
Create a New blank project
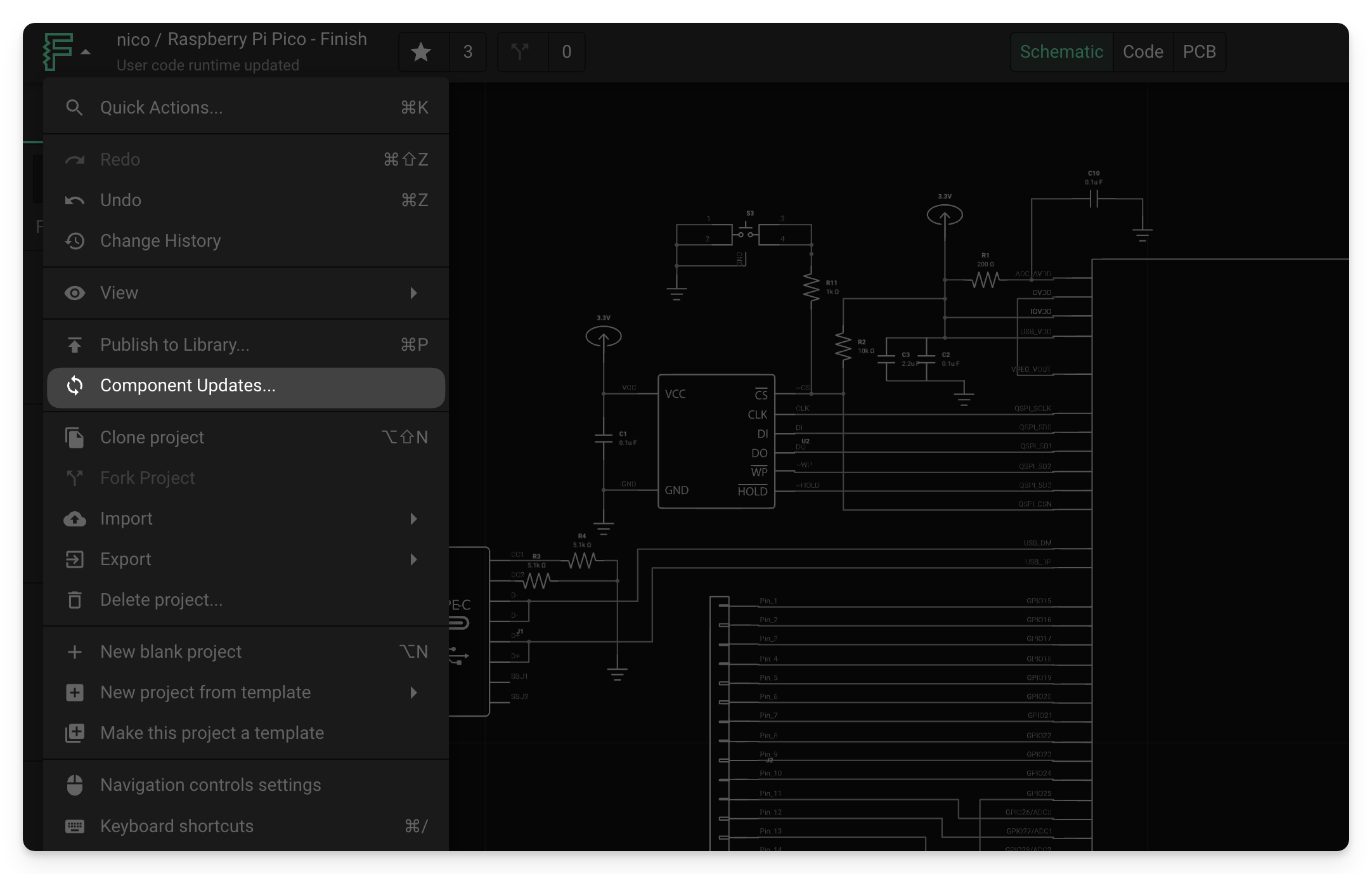click(246, 652)
